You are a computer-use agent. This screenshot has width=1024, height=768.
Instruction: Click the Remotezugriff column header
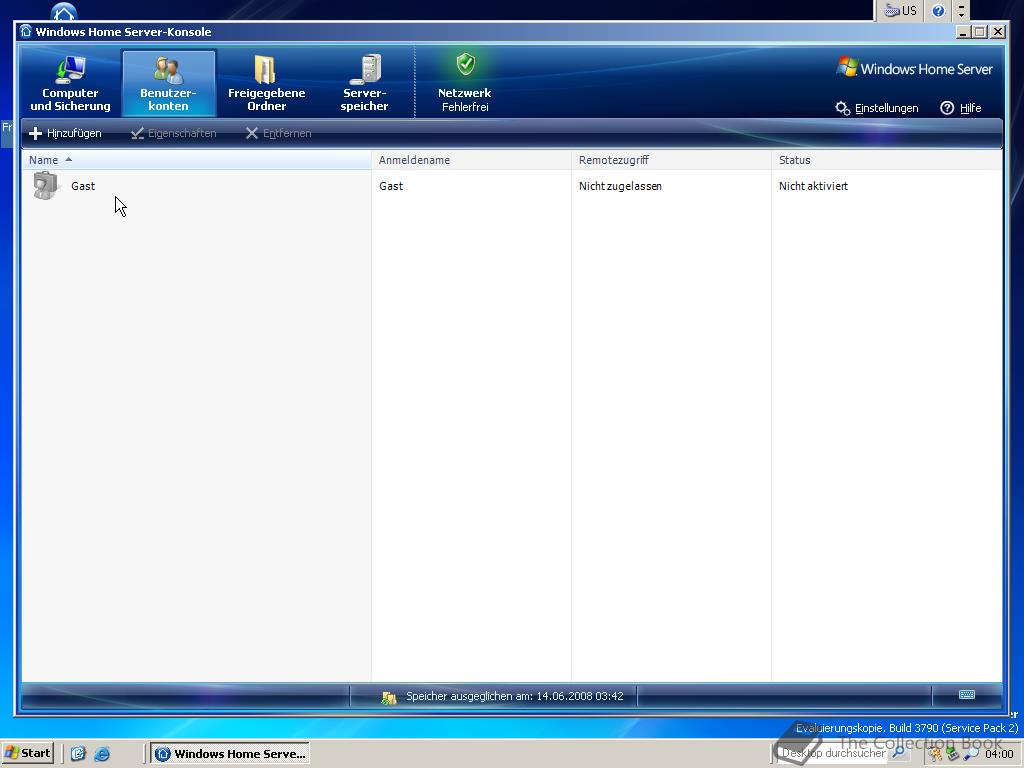671,160
